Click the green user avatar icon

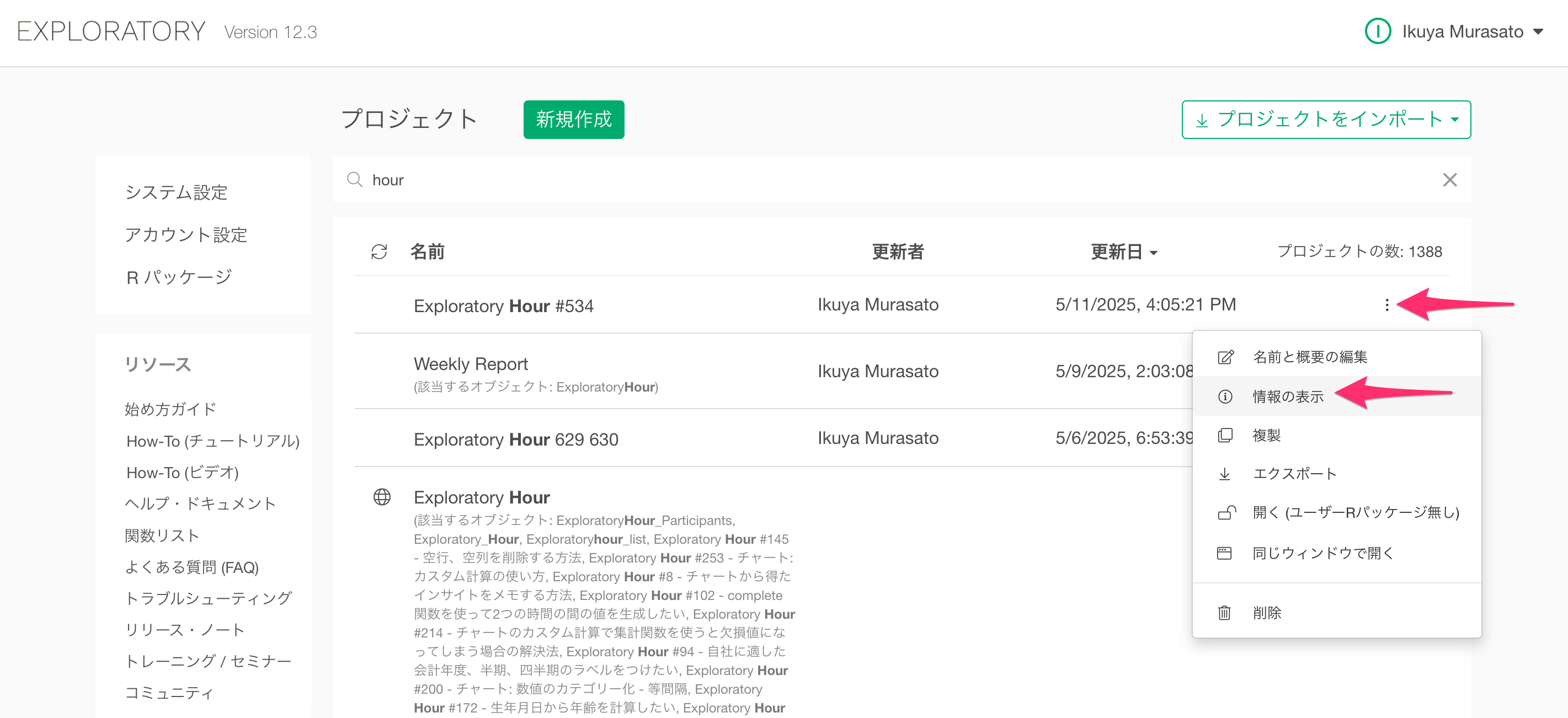[1377, 31]
